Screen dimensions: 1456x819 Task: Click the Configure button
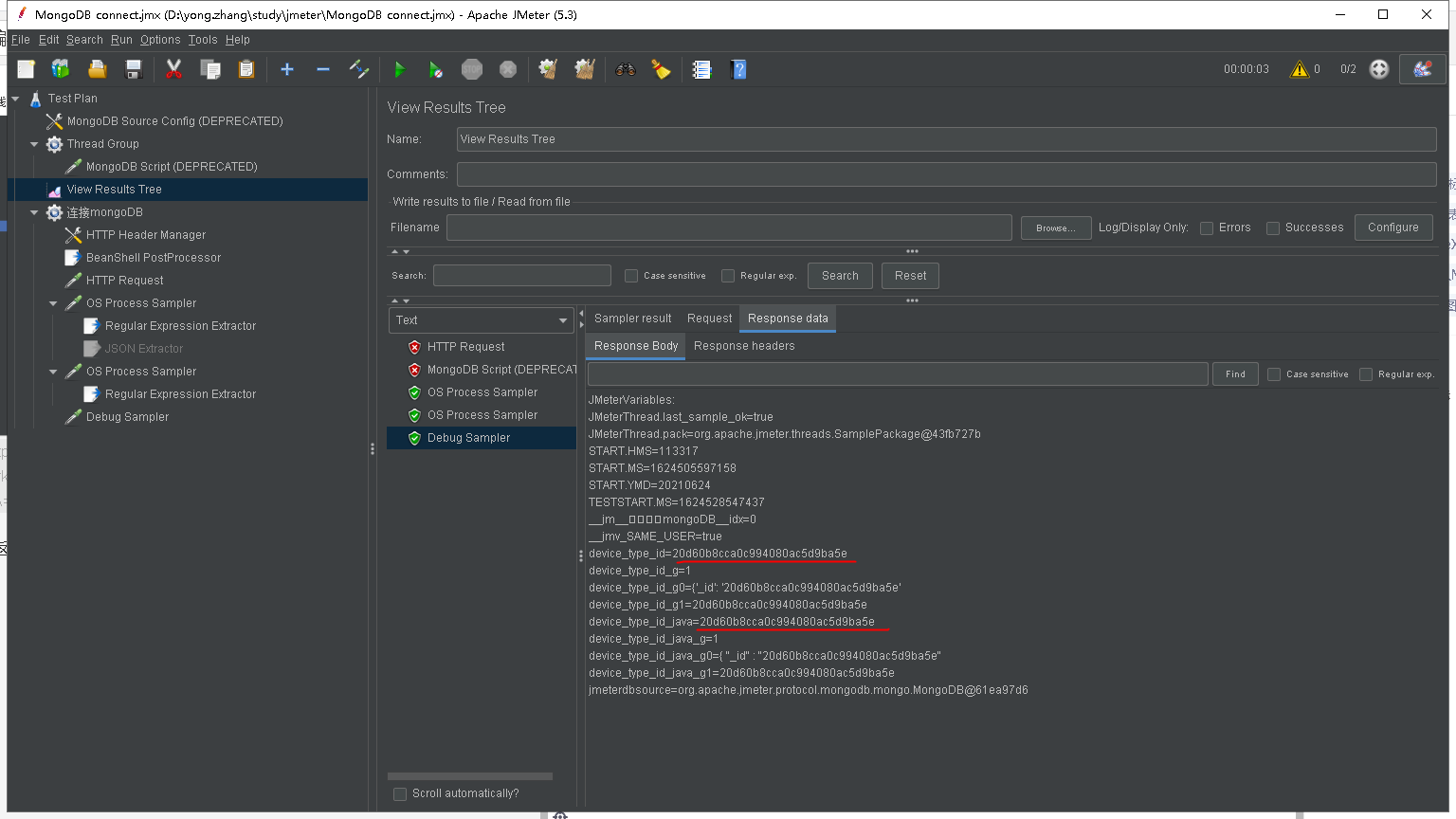point(1393,227)
